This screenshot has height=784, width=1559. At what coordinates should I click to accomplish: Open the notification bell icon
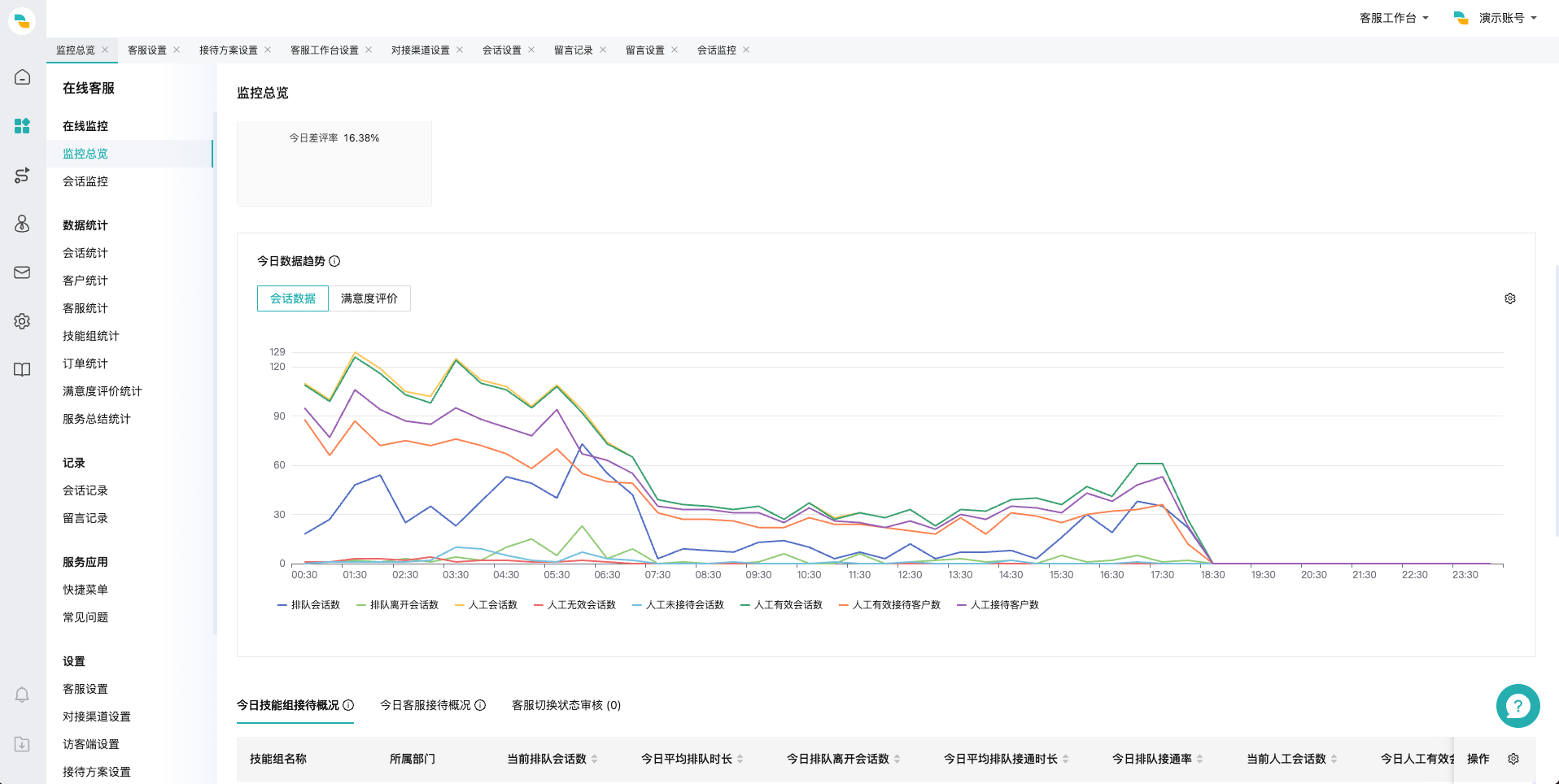[22, 695]
